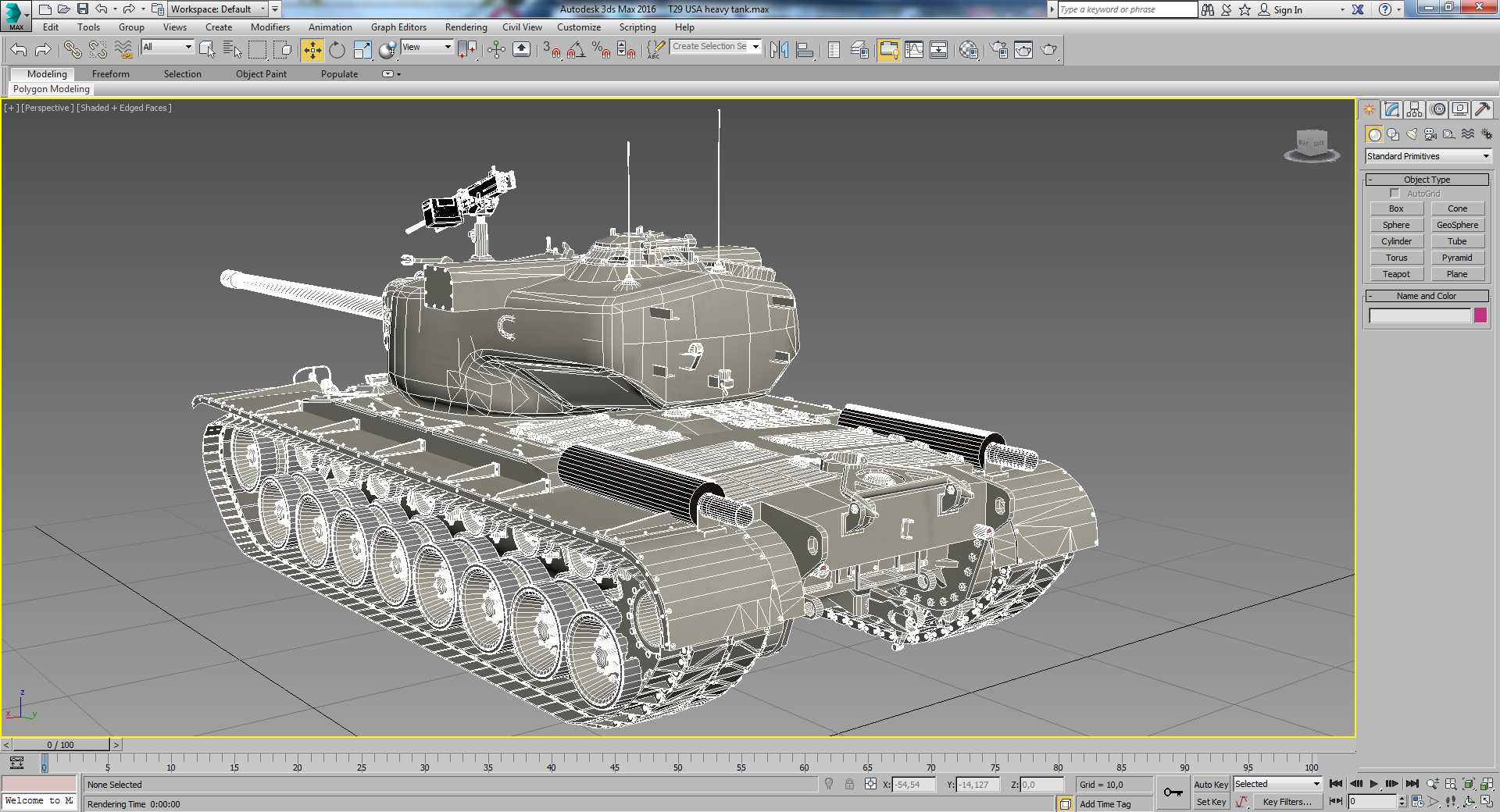
Task: Click the Teapot creation button
Action: click(1396, 274)
